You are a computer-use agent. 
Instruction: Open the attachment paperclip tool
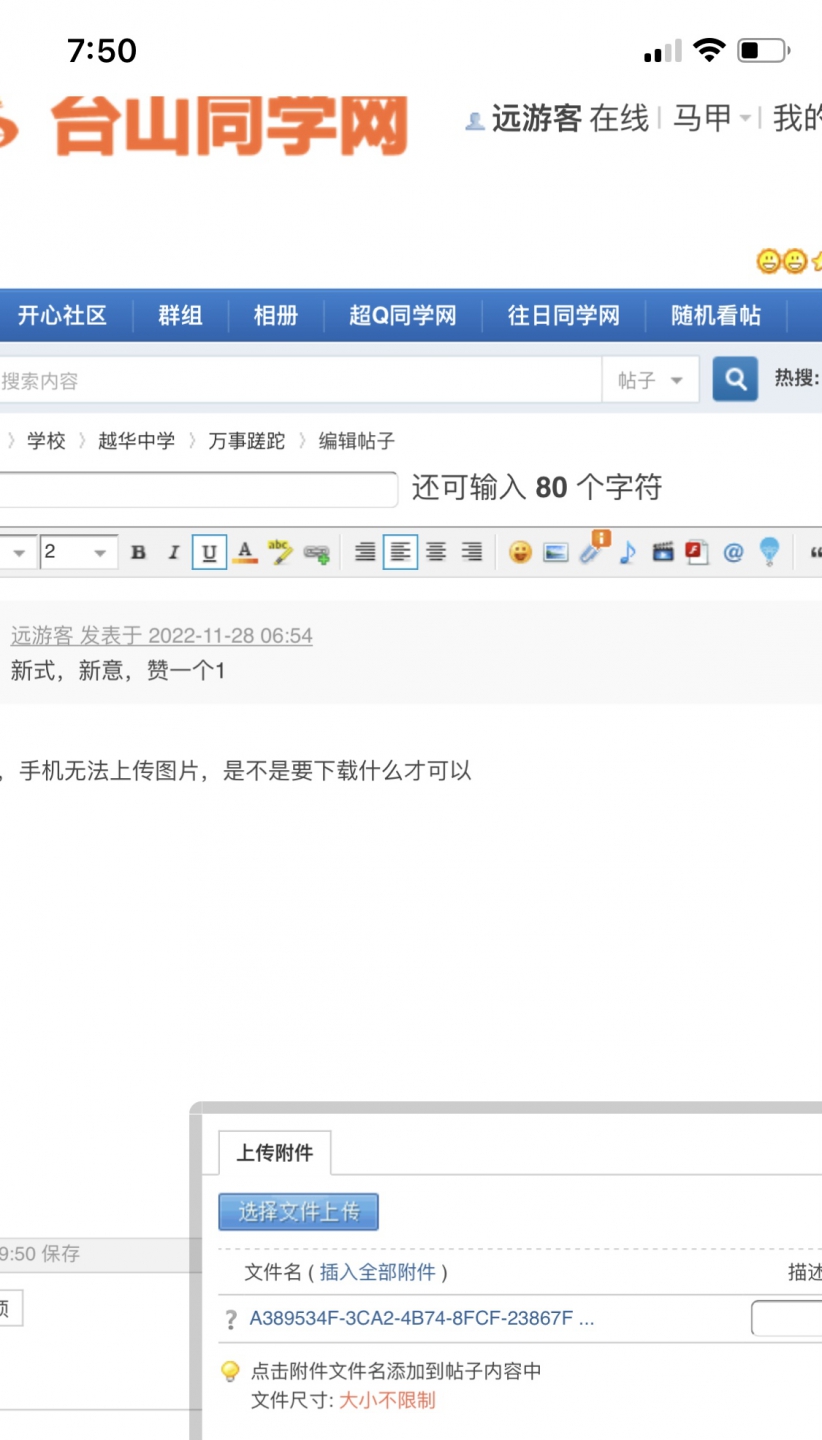tap(593, 552)
